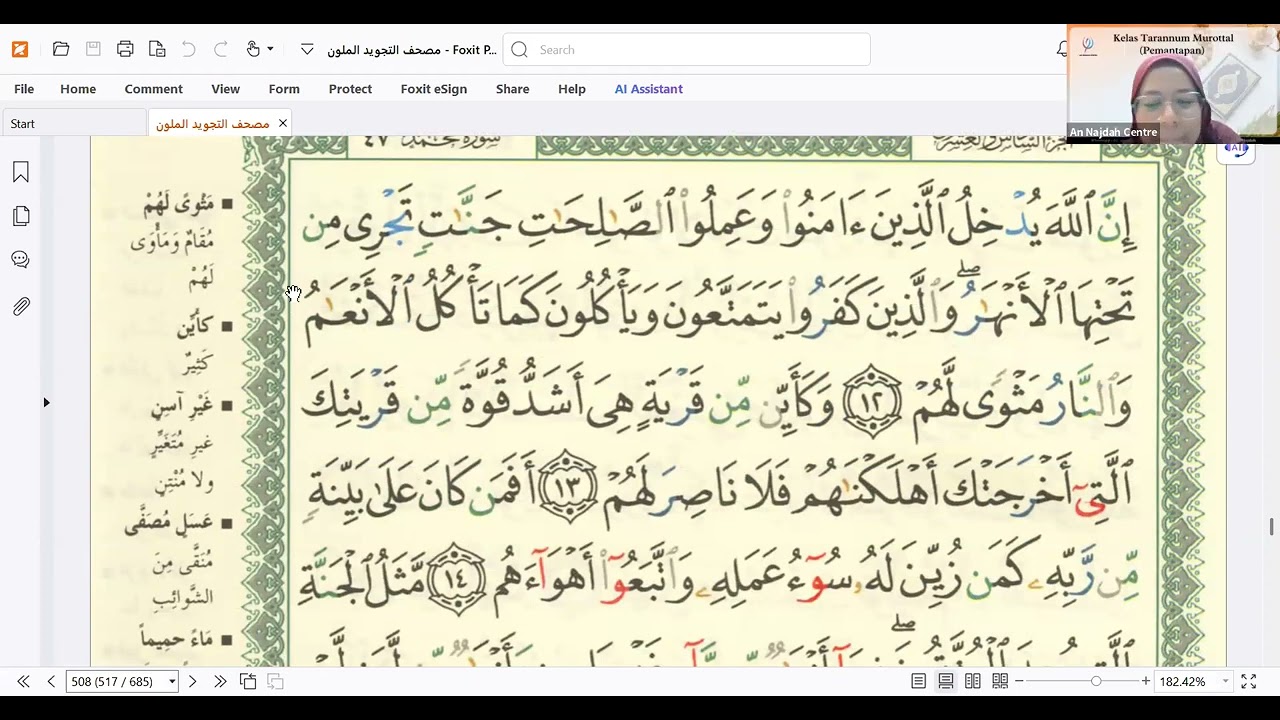Click the margin note عسل مصفى
1280x720 pixels.
pos(170,523)
